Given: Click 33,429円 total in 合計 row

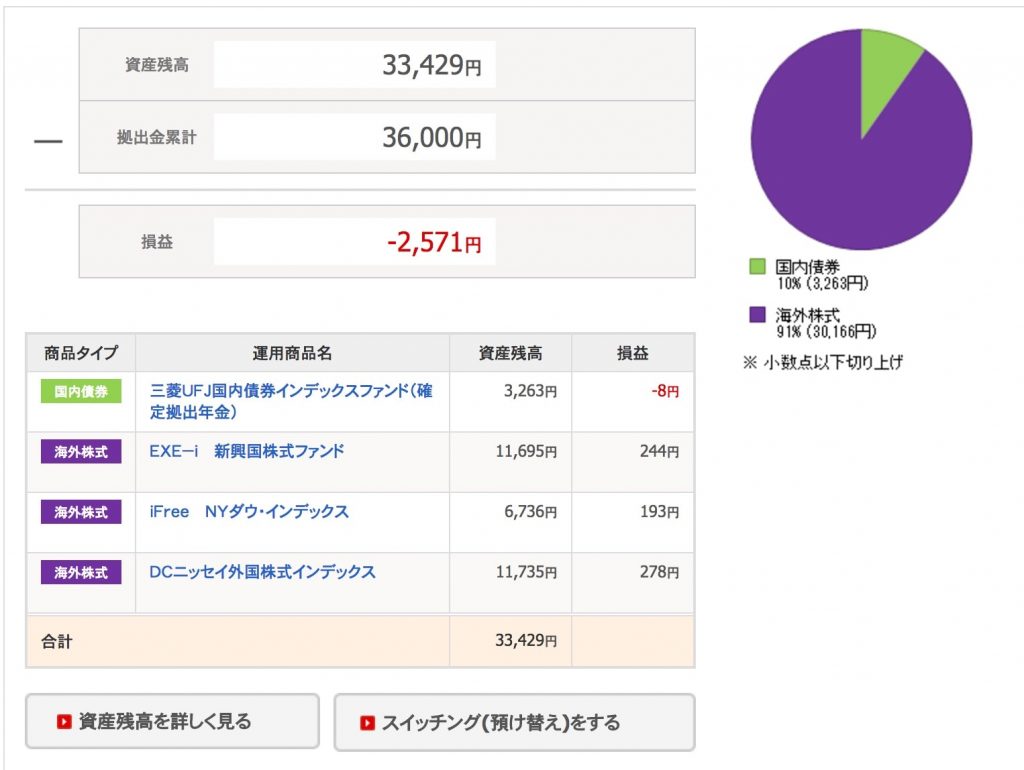Looking at the screenshot, I should point(526,640).
